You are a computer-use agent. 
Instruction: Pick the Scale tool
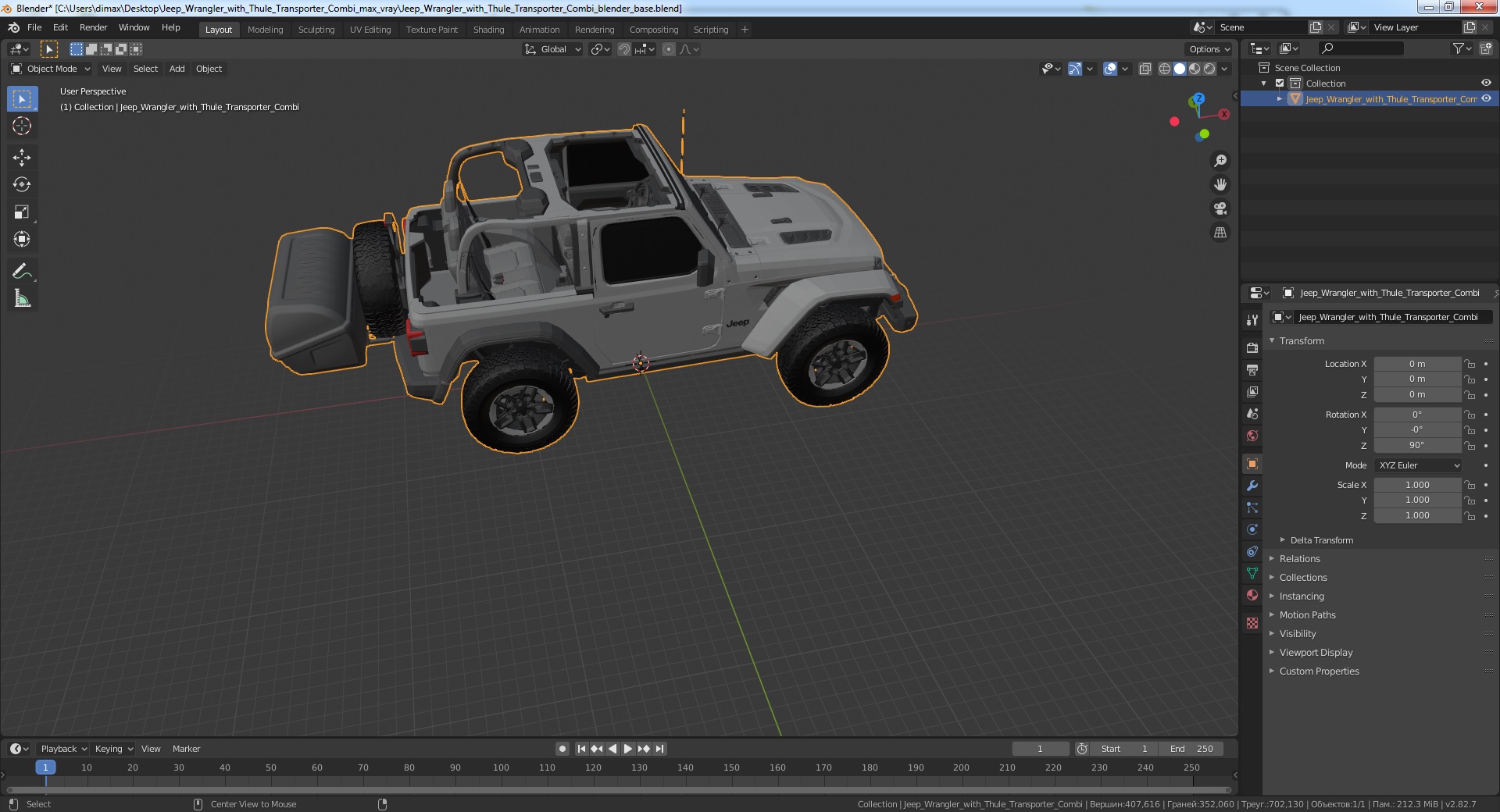pos(22,212)
